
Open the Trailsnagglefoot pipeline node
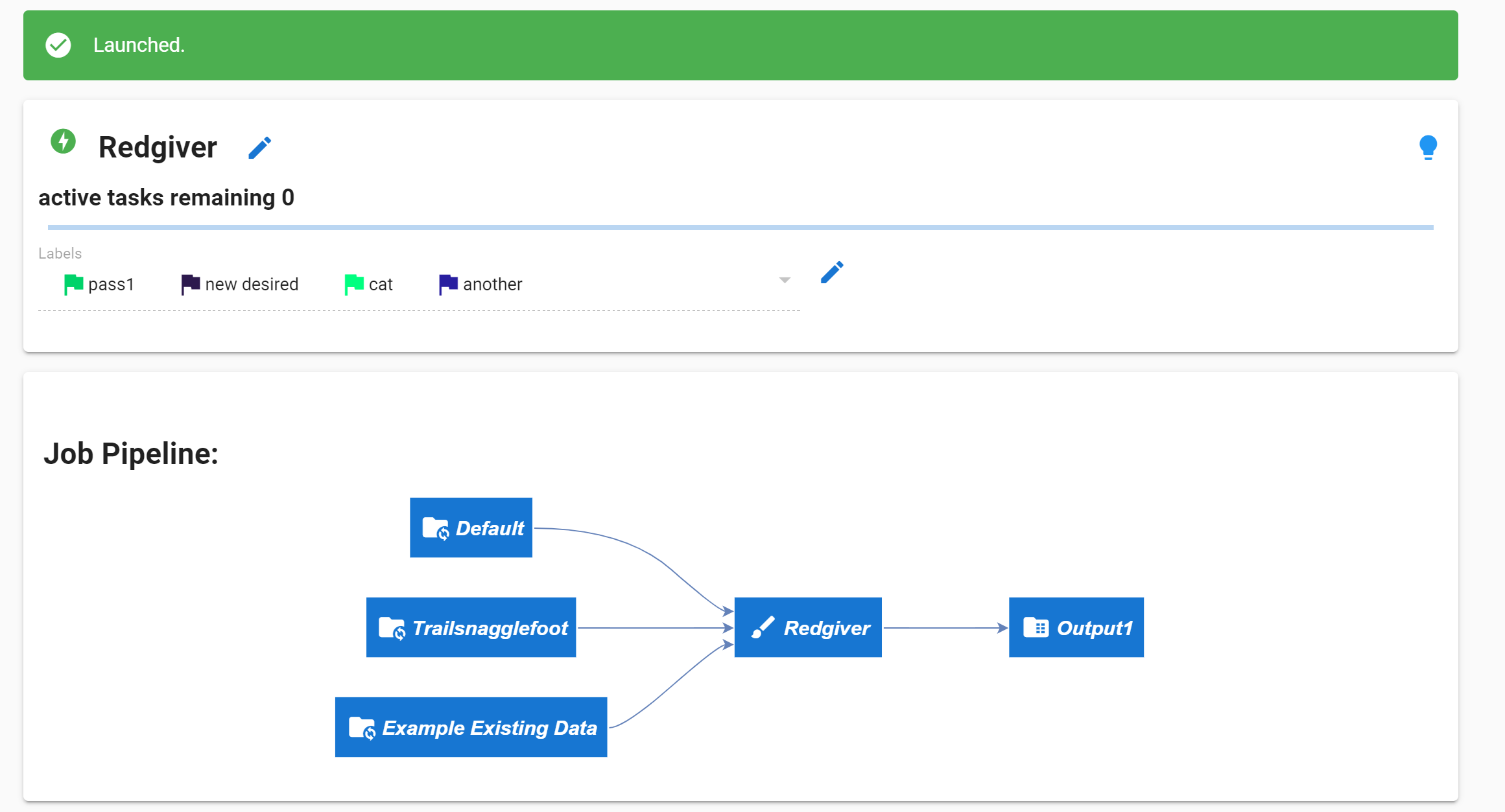(471, 627)
